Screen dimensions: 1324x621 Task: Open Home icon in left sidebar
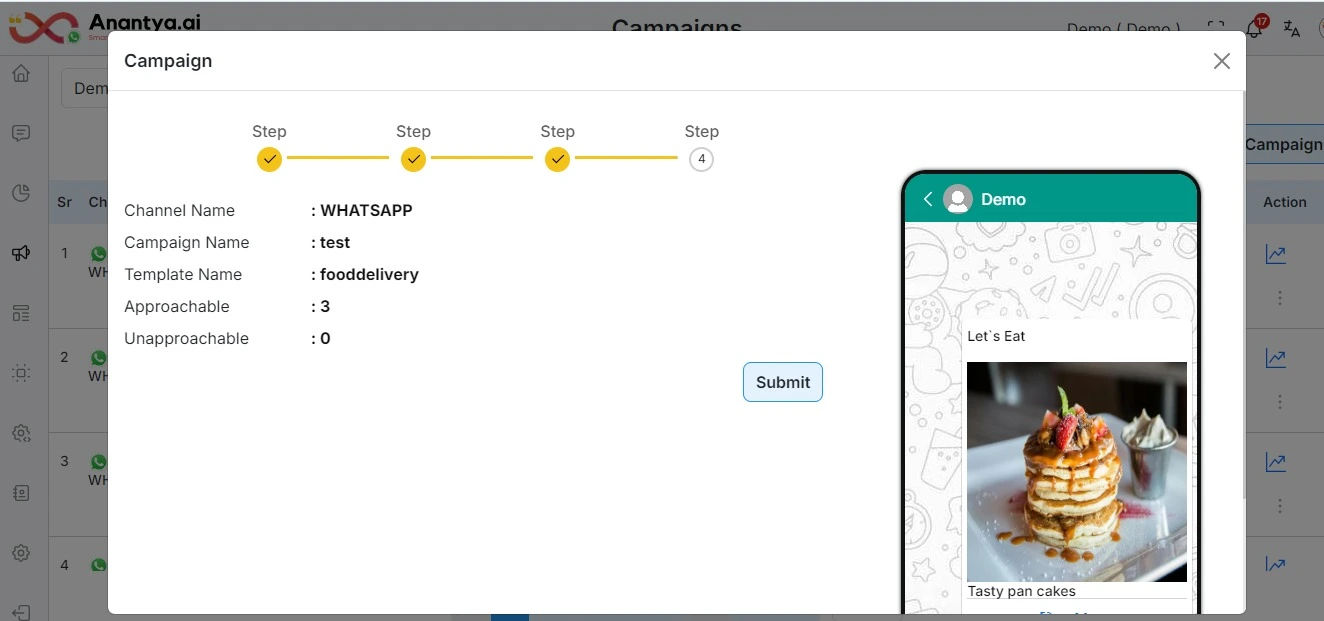(x=21, y=73)
